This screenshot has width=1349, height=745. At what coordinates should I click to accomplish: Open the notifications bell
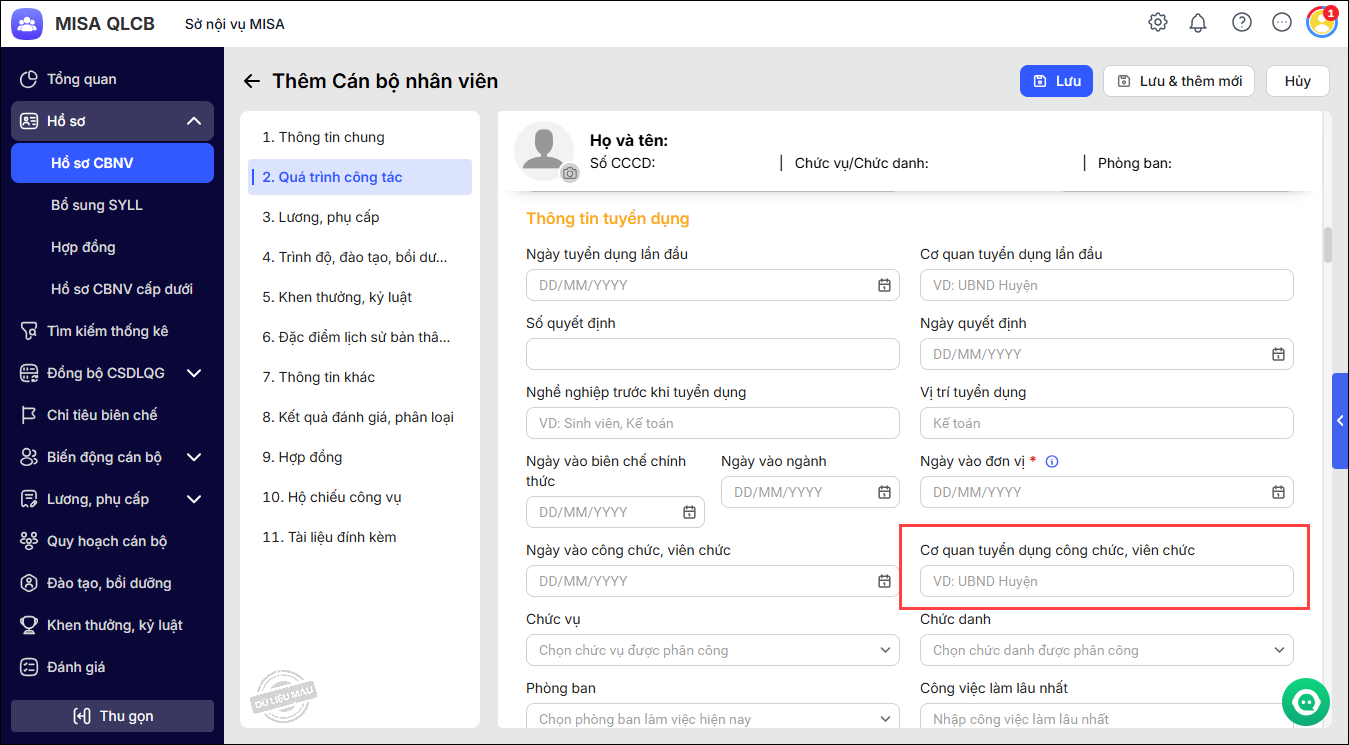(x=1198, y=22)
